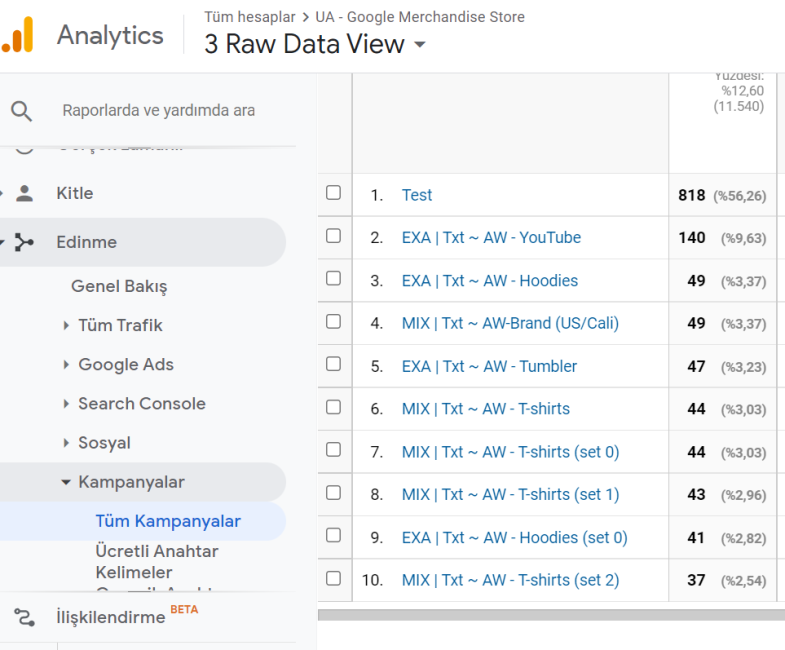Screen dimensions: 785x650
Task: Select Tüm Kampanyalar report
Action: pos(168,521)
